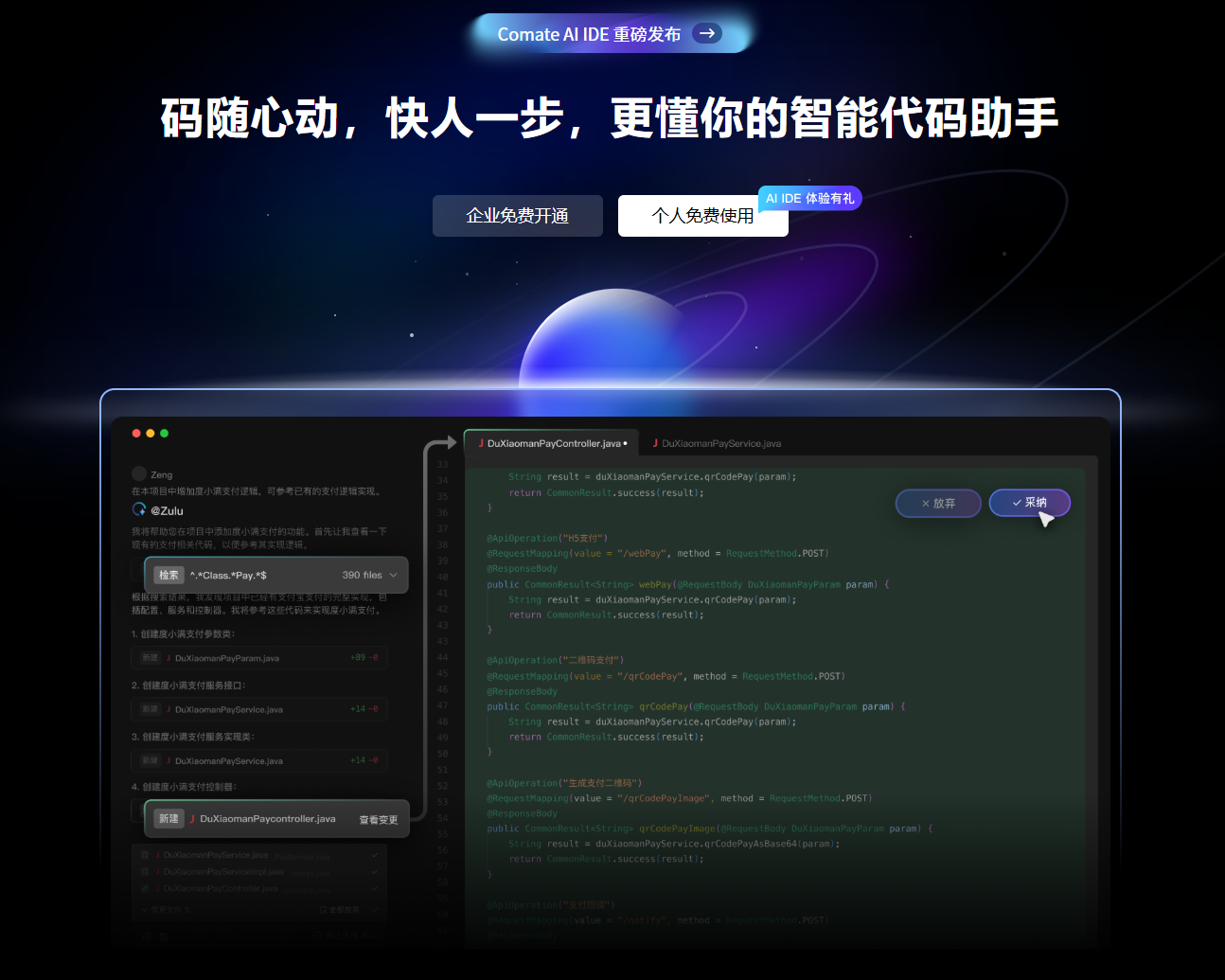Click the yellow minimize dot of the IDE mockup
This screenshot has width=1225, height=980.
(151, 433)
